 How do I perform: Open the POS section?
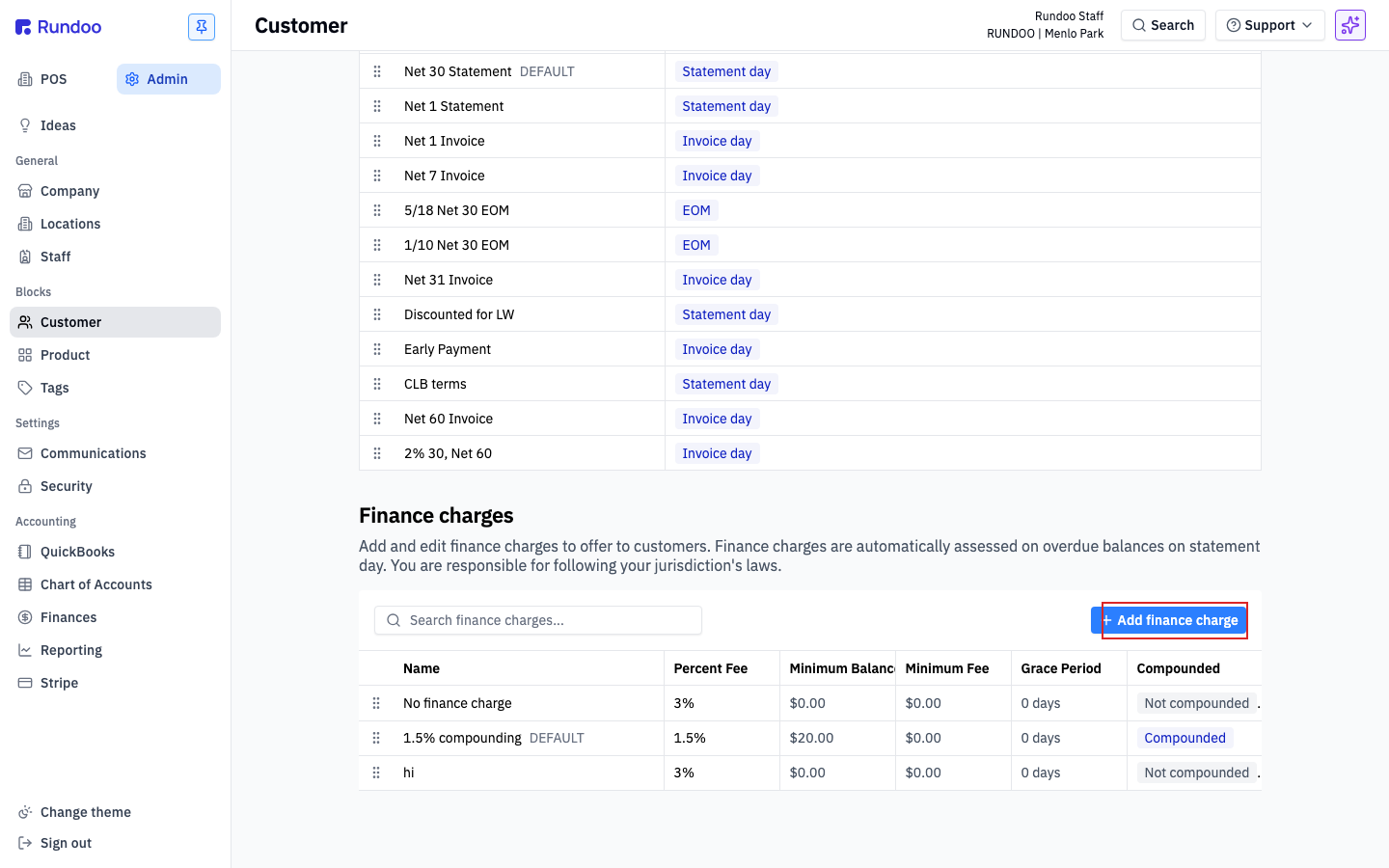[62, 79]
